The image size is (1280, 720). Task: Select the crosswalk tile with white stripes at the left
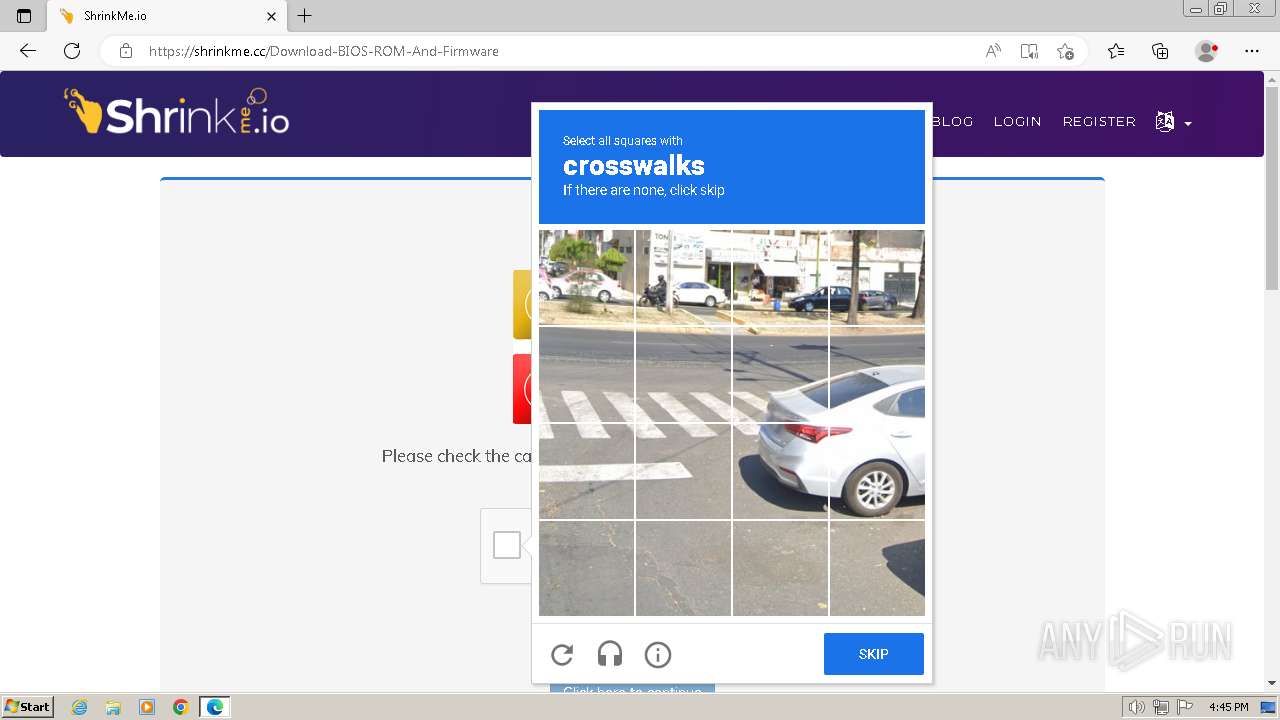586,374
